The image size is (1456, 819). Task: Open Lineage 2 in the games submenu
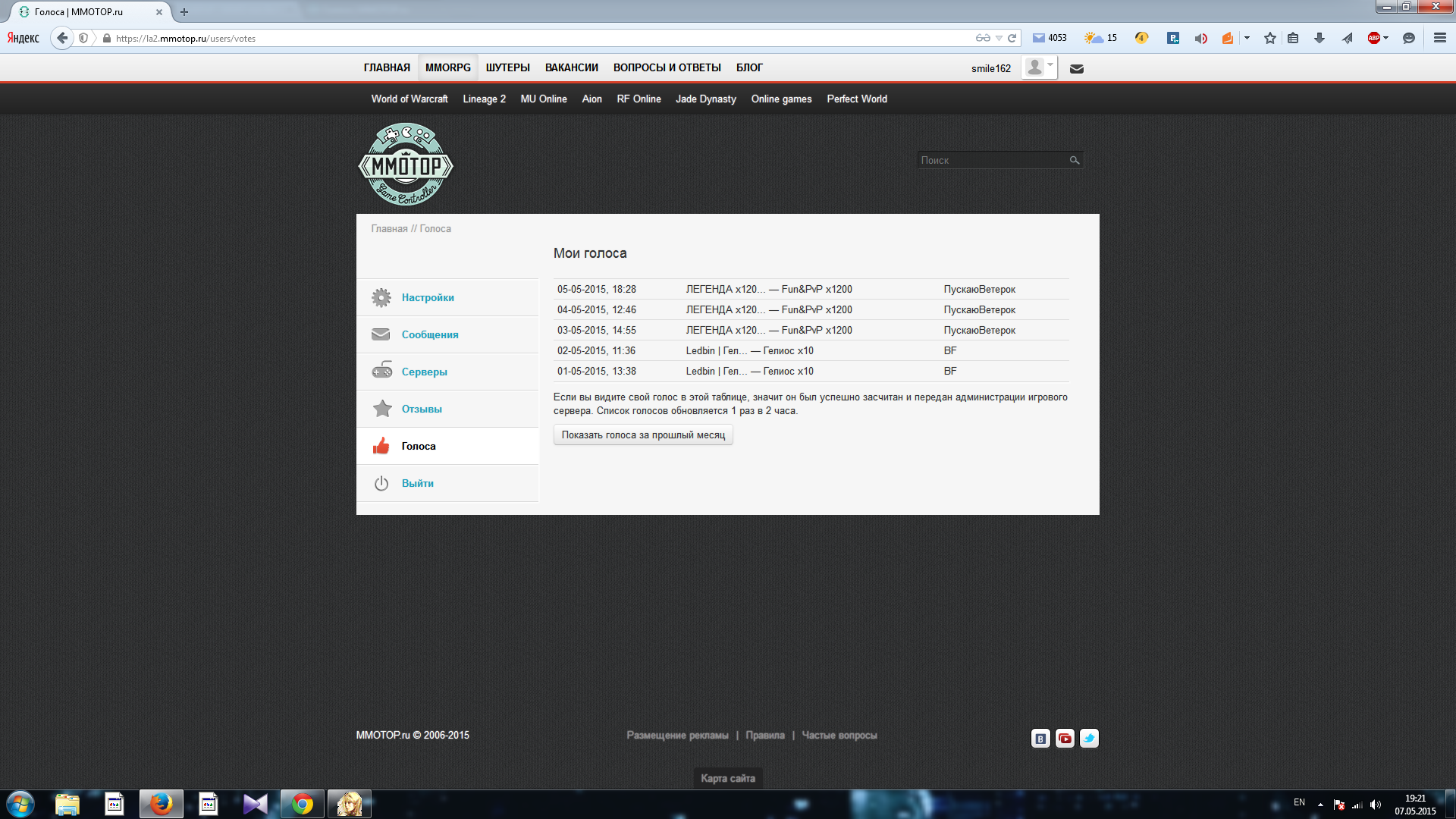484,99
